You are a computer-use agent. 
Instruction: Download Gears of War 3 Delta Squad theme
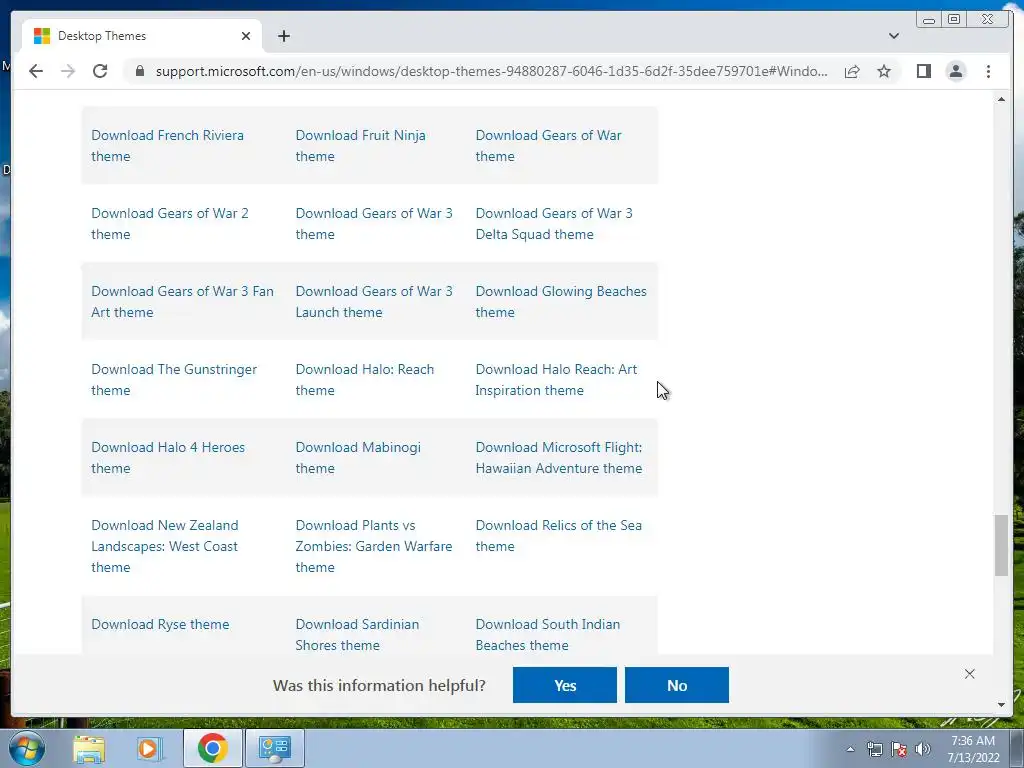tap(554, 223)
